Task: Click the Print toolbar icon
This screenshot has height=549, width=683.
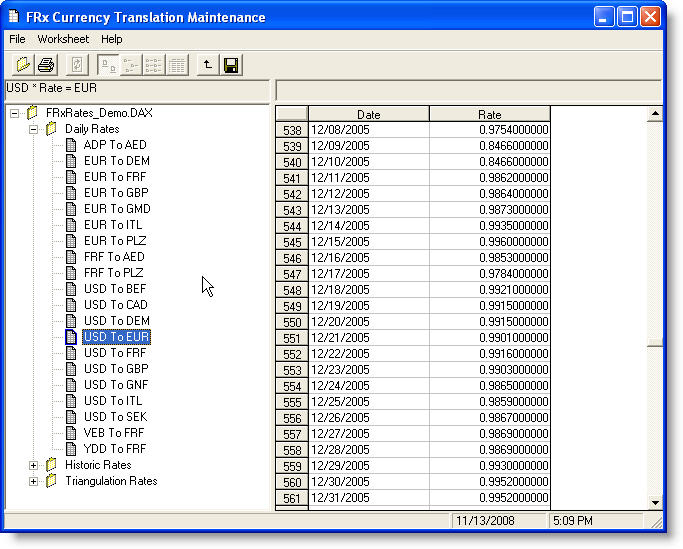Action: coord(46,65)
